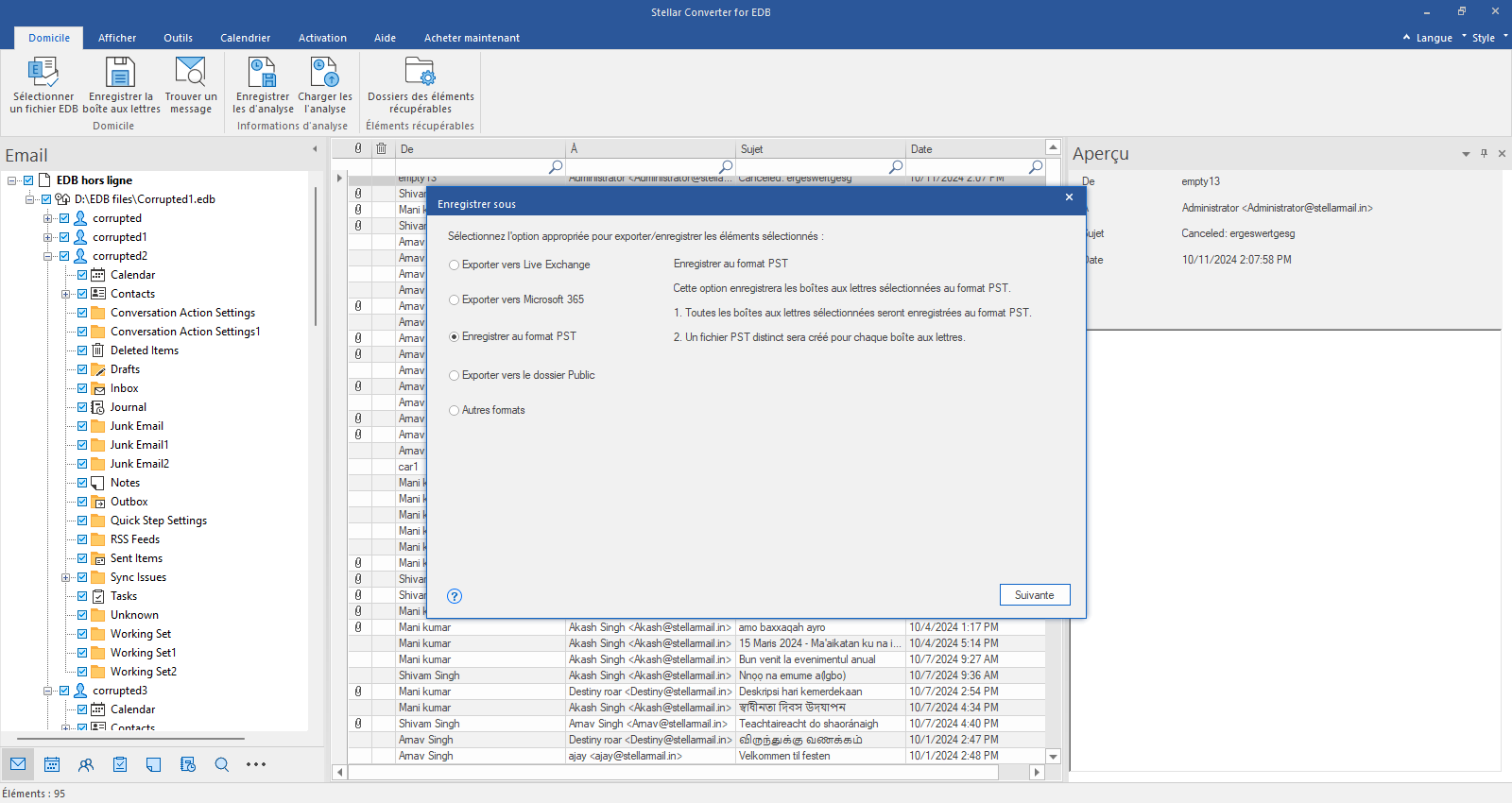Sort by Date column header
Viewport: 1512px width, 803px height.
(x=974, y=149)
